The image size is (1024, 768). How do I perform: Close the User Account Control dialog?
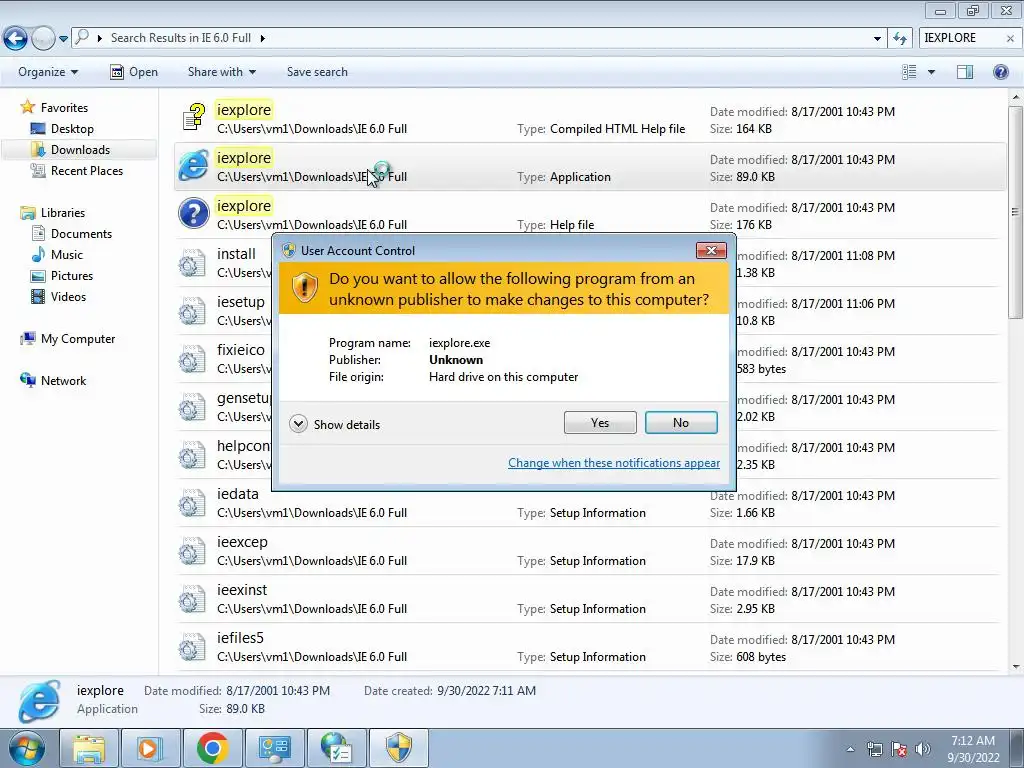click(x=711, y=250)
